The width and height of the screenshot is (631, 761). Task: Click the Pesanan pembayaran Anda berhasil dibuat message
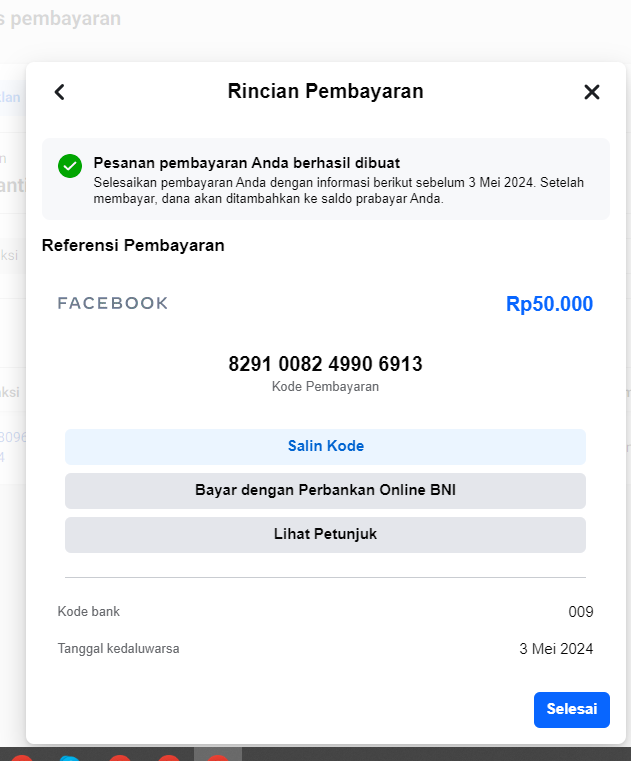(x=247, y=163)
